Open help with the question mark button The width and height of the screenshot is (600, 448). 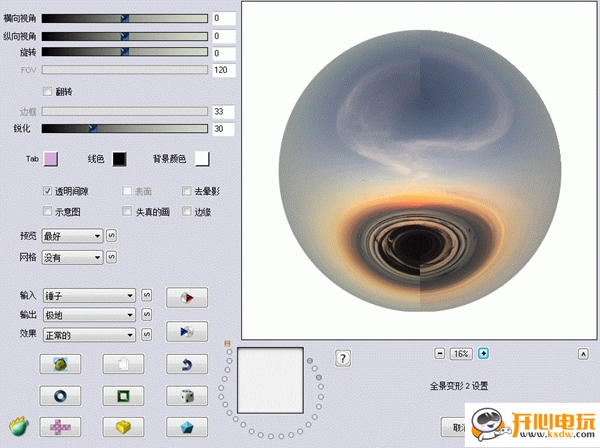tap(342, 358)
